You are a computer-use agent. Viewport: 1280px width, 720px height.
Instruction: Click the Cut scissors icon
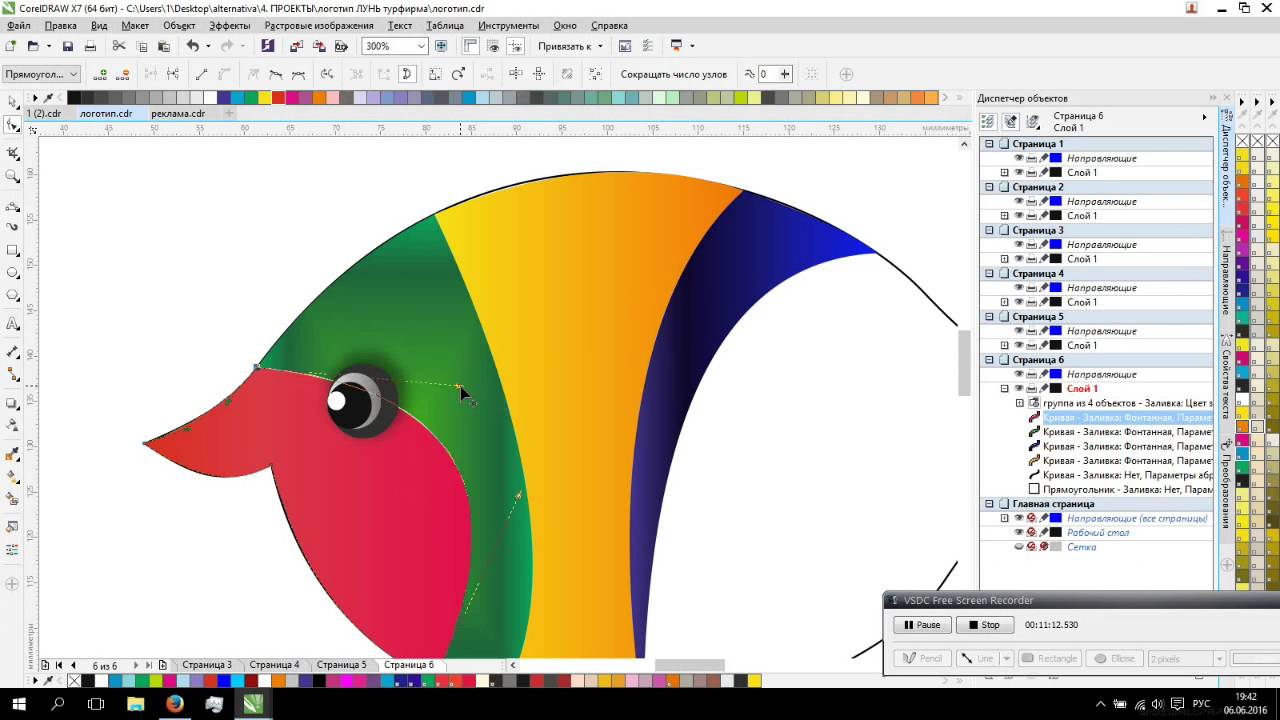(x=119, y=46)
